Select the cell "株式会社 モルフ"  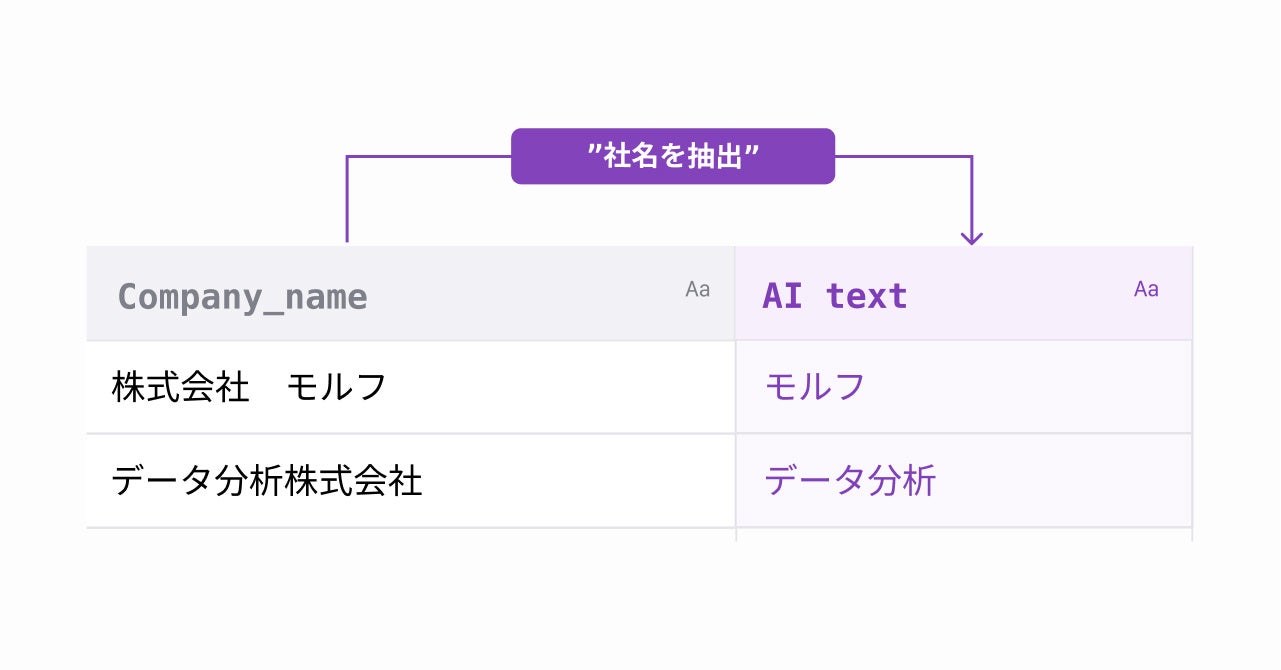click(x=249, y=387)
